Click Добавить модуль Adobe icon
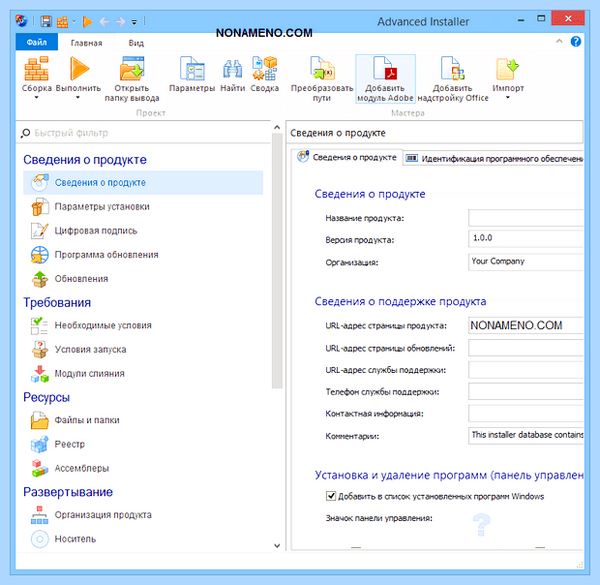The image size is (600, 585). click(x=385, y=69)
